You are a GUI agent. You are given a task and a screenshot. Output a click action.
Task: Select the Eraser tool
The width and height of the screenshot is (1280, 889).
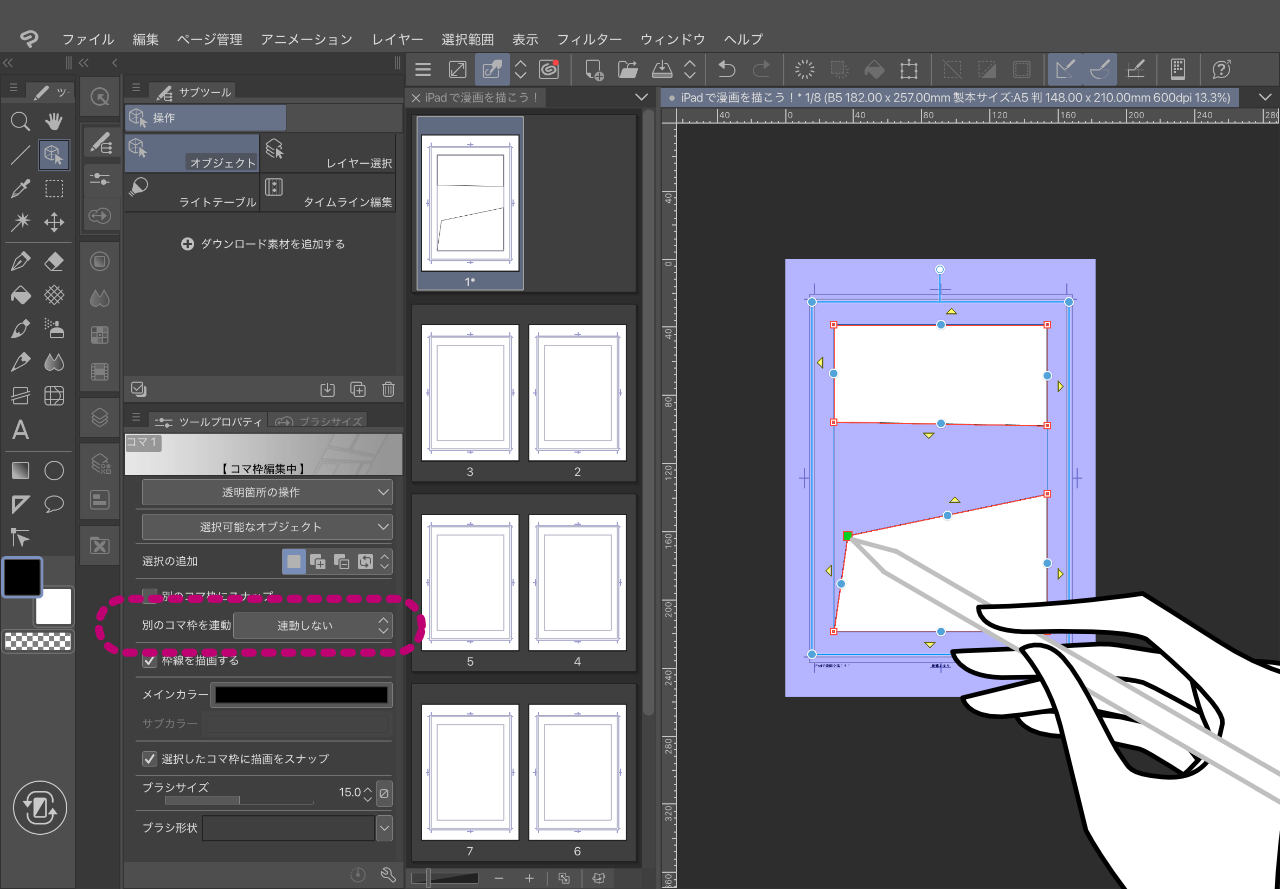[x=54, y=262]
